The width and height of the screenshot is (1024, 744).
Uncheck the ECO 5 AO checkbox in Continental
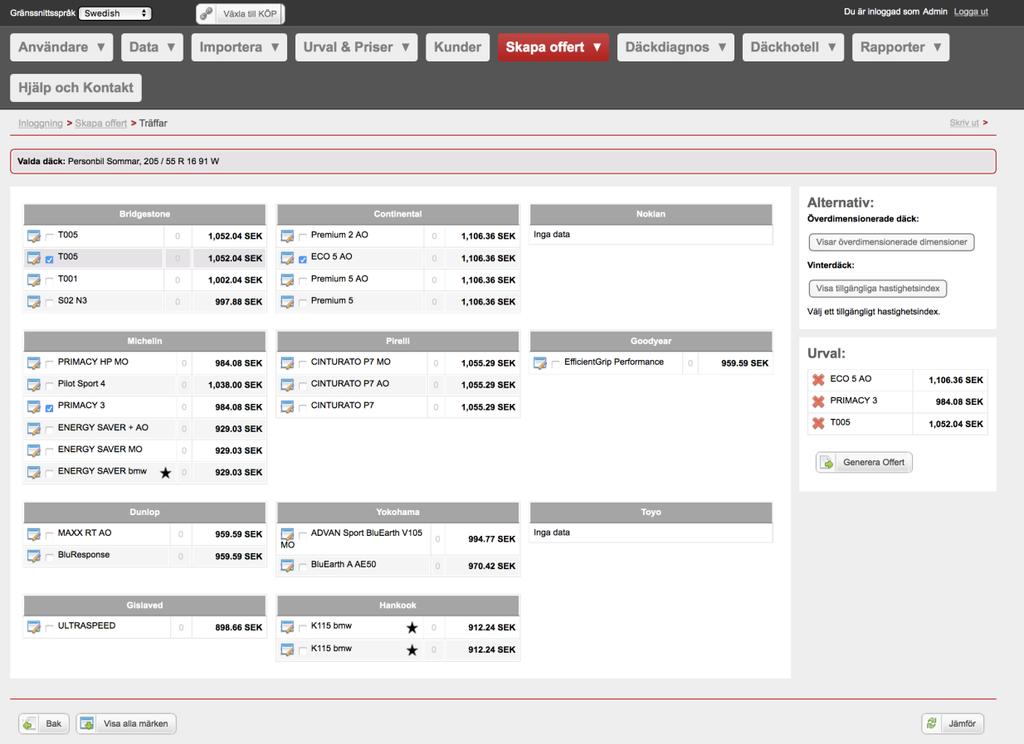302,259
